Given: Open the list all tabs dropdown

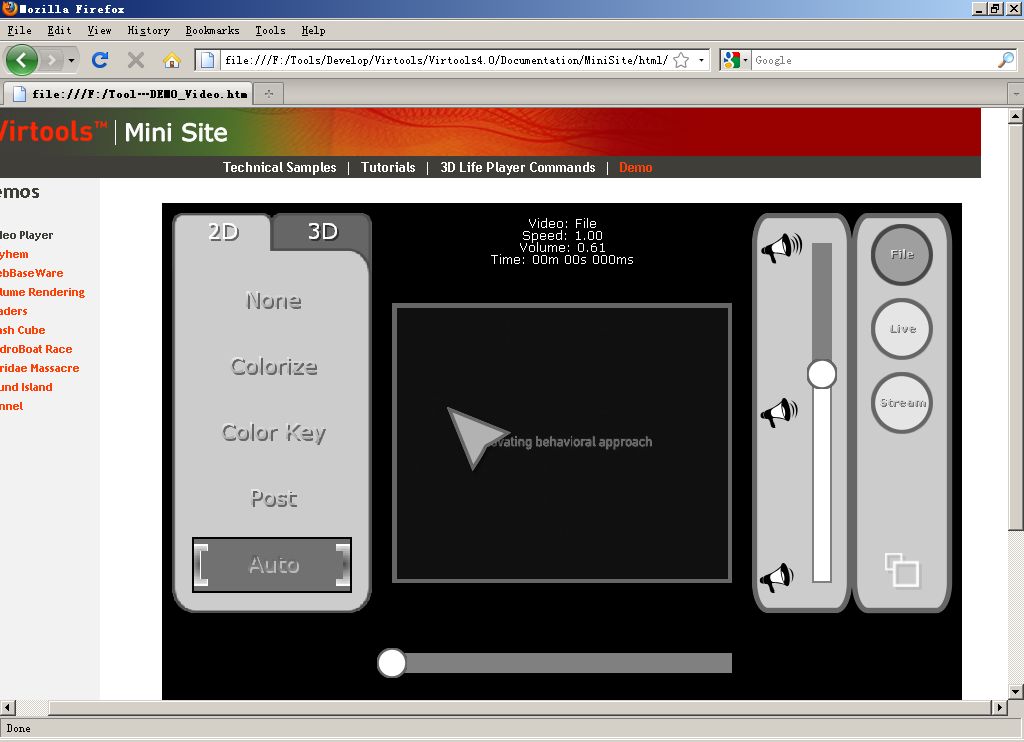Looking at the screenshot, I should point(1015,93).
